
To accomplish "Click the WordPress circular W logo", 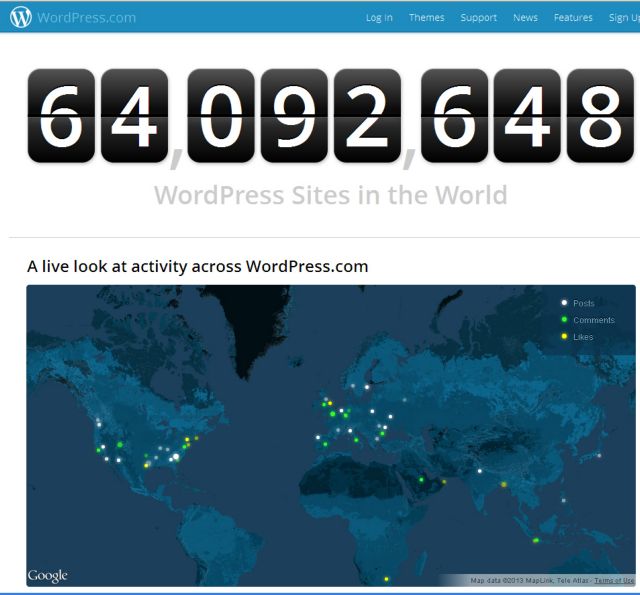I will [20, 17].
